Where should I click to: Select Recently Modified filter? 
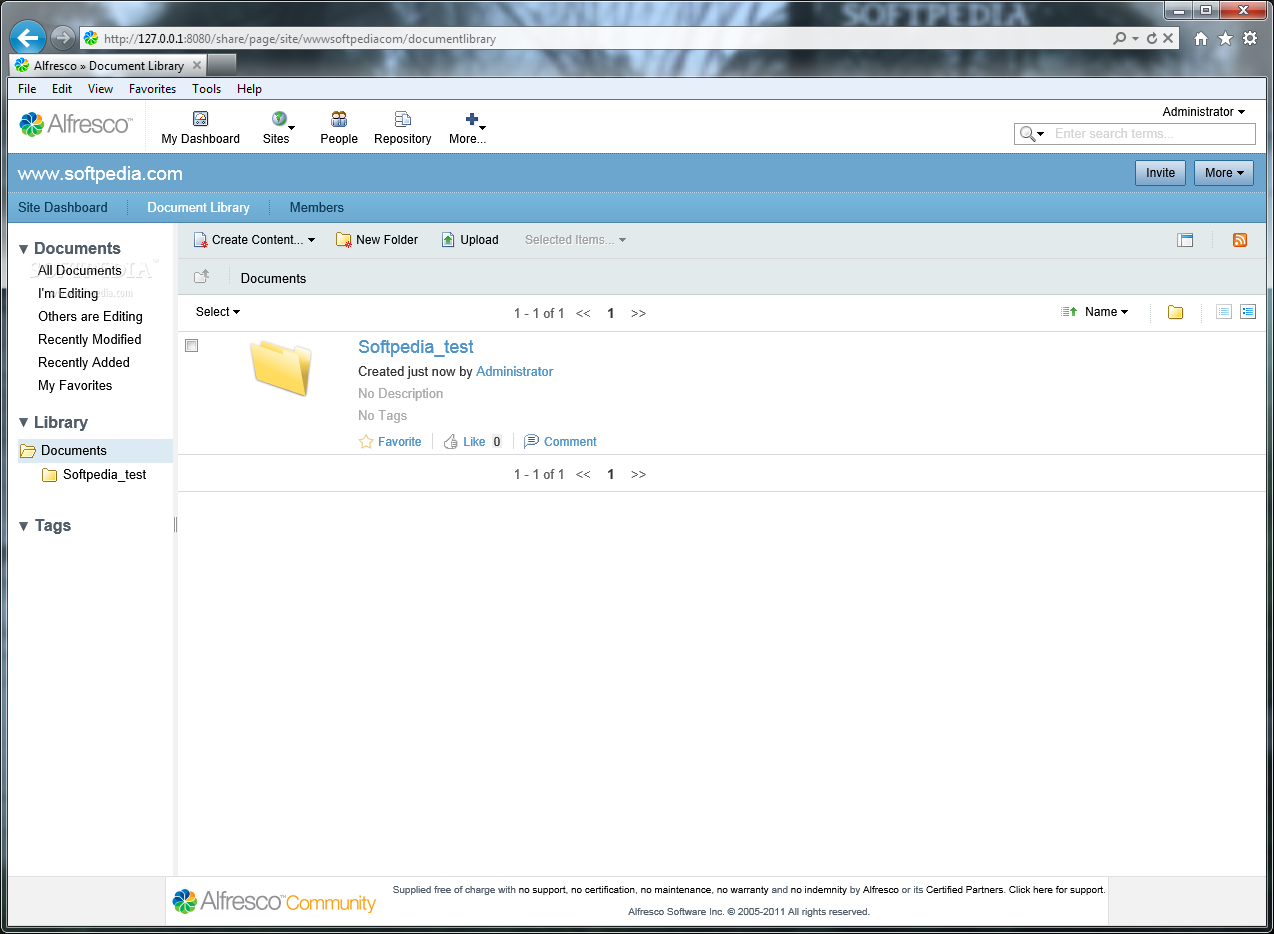coord(90,339)
